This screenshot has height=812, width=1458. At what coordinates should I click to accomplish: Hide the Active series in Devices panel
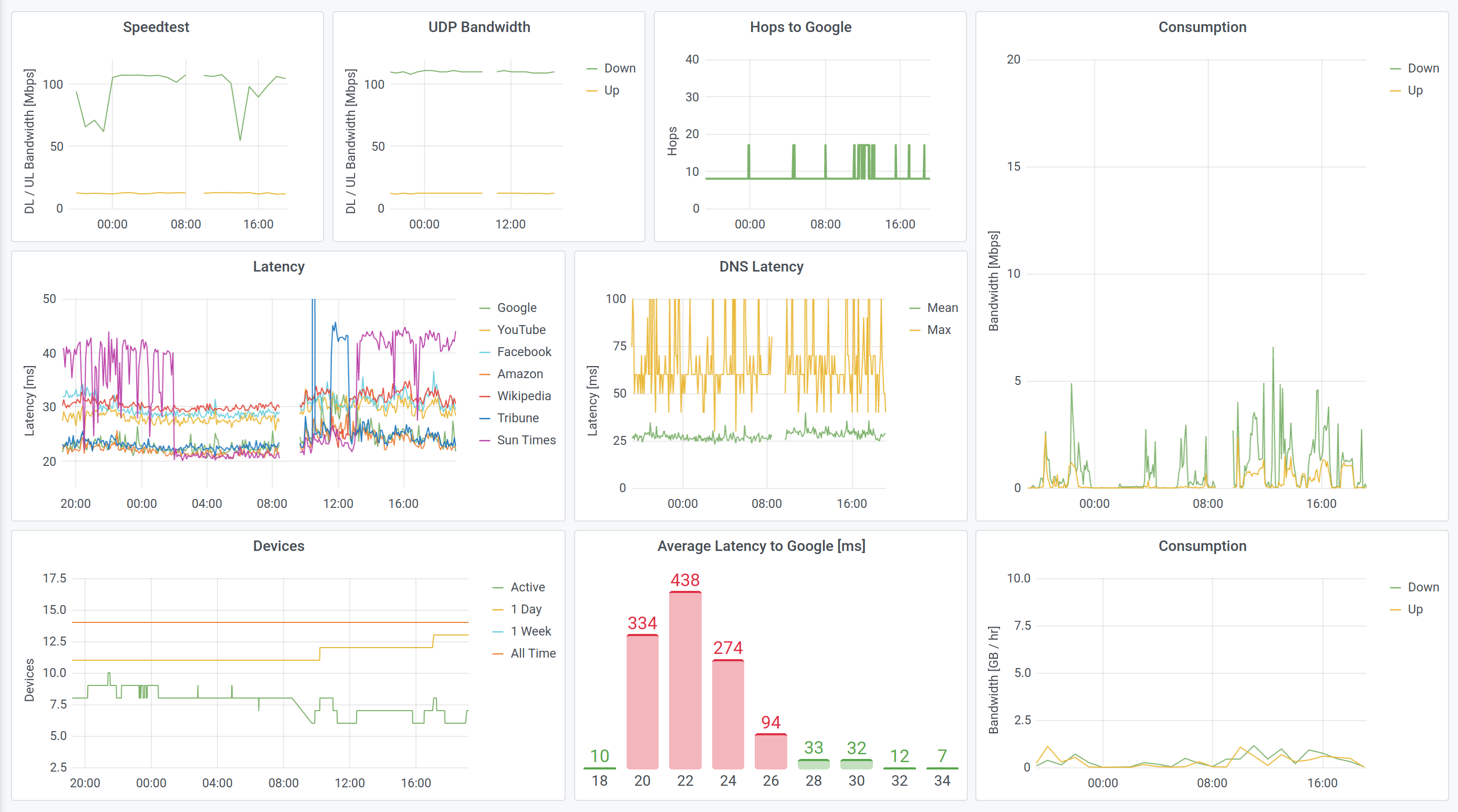tap(527, 587)
